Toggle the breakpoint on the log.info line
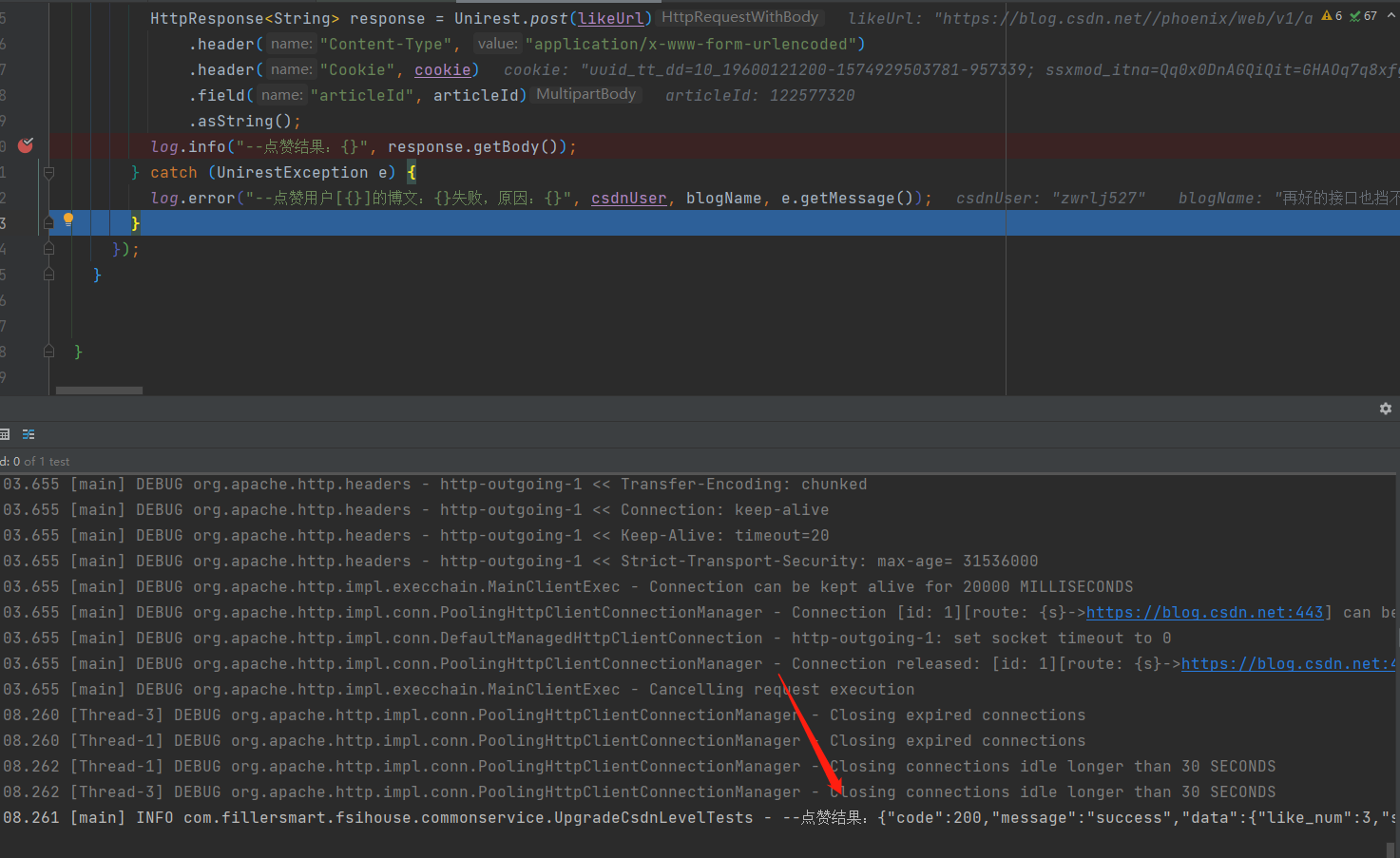The height and width of the screenshot is (858, 1400). tap(26, 145)
